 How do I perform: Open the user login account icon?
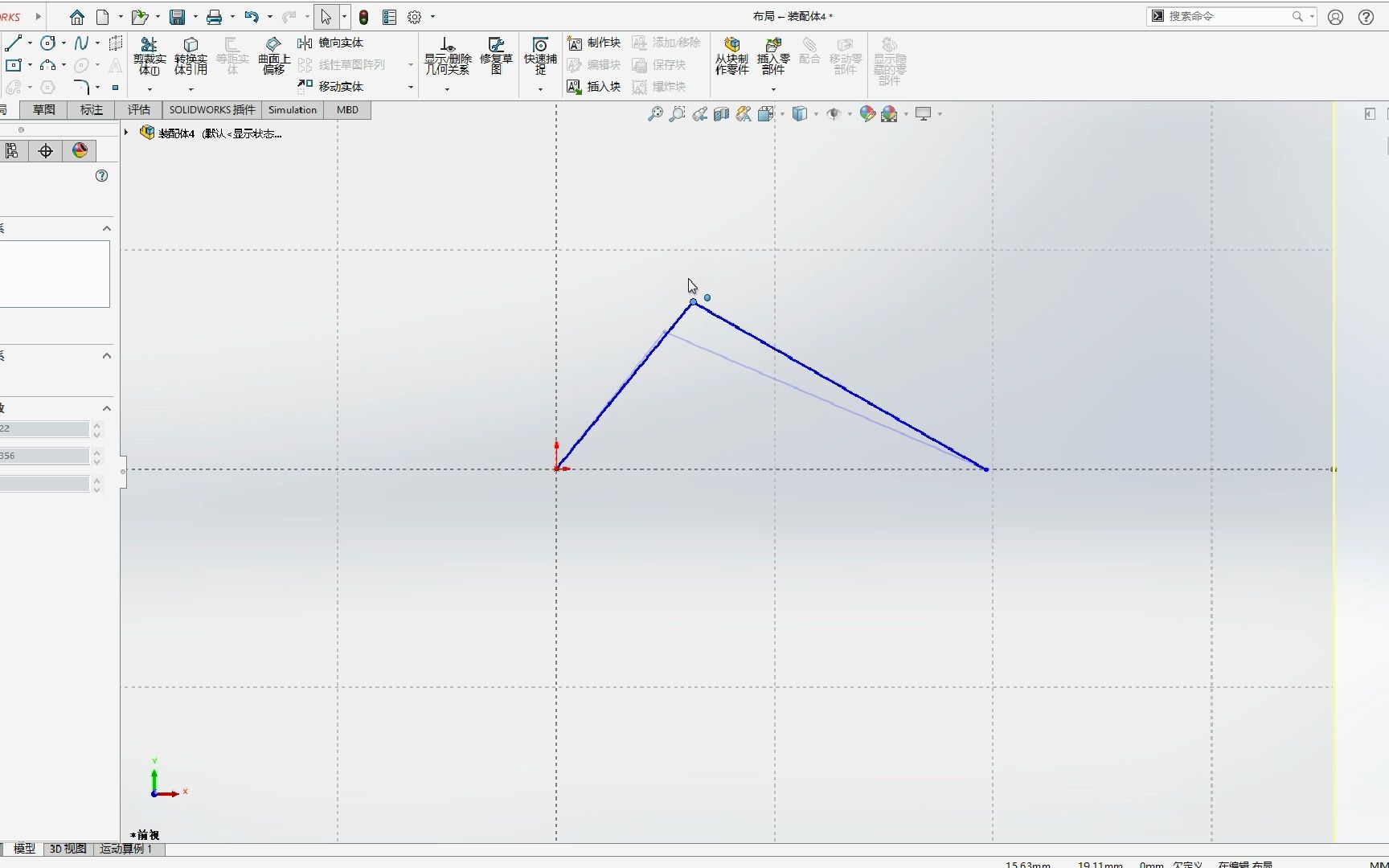click(1335, 17)
